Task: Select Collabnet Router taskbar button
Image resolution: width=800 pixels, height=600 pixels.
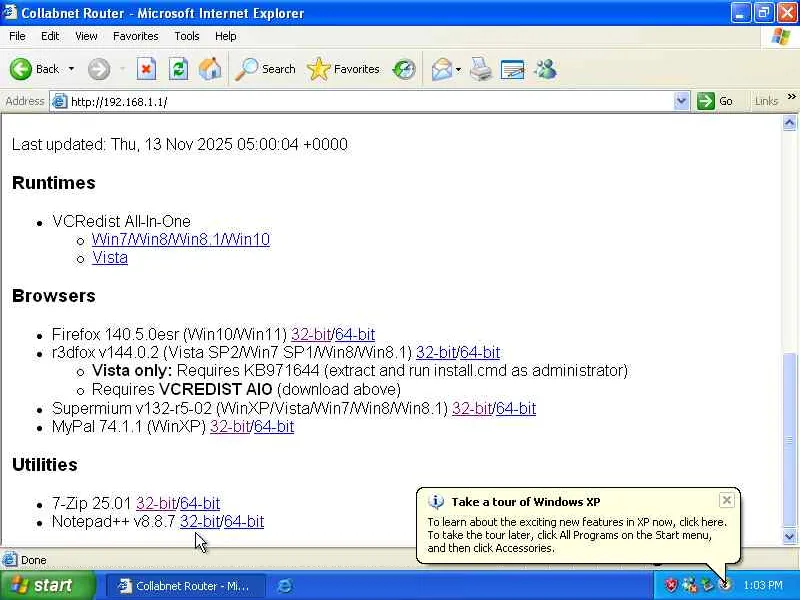Action: (x=186, y=586)
